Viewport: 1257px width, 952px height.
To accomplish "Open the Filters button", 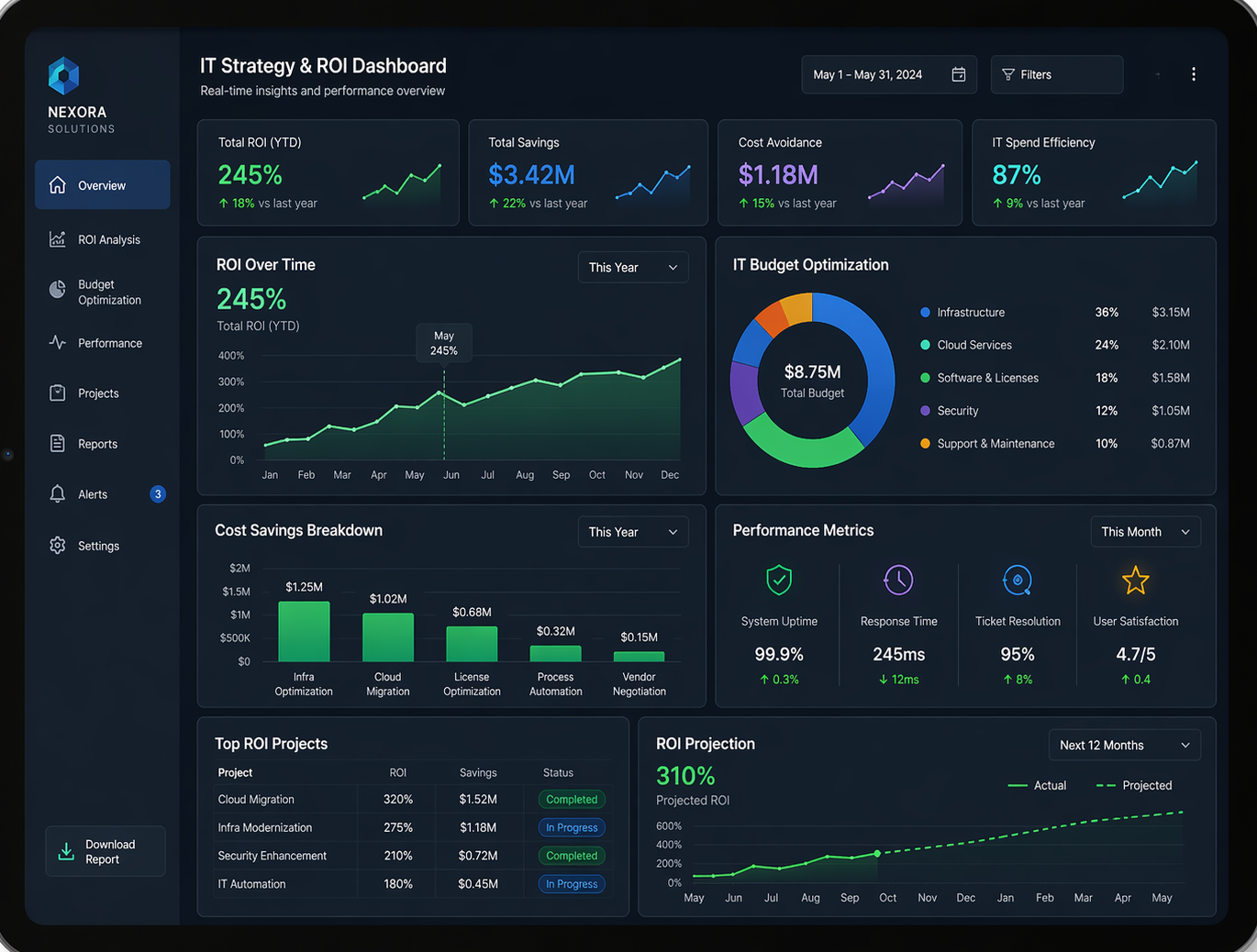I will point(1057,74).
